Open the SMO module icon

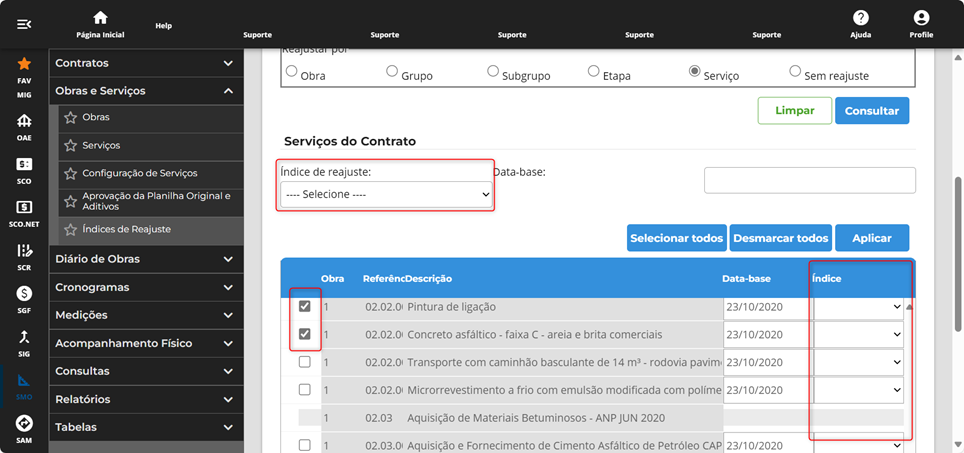[x=24, y=380]
